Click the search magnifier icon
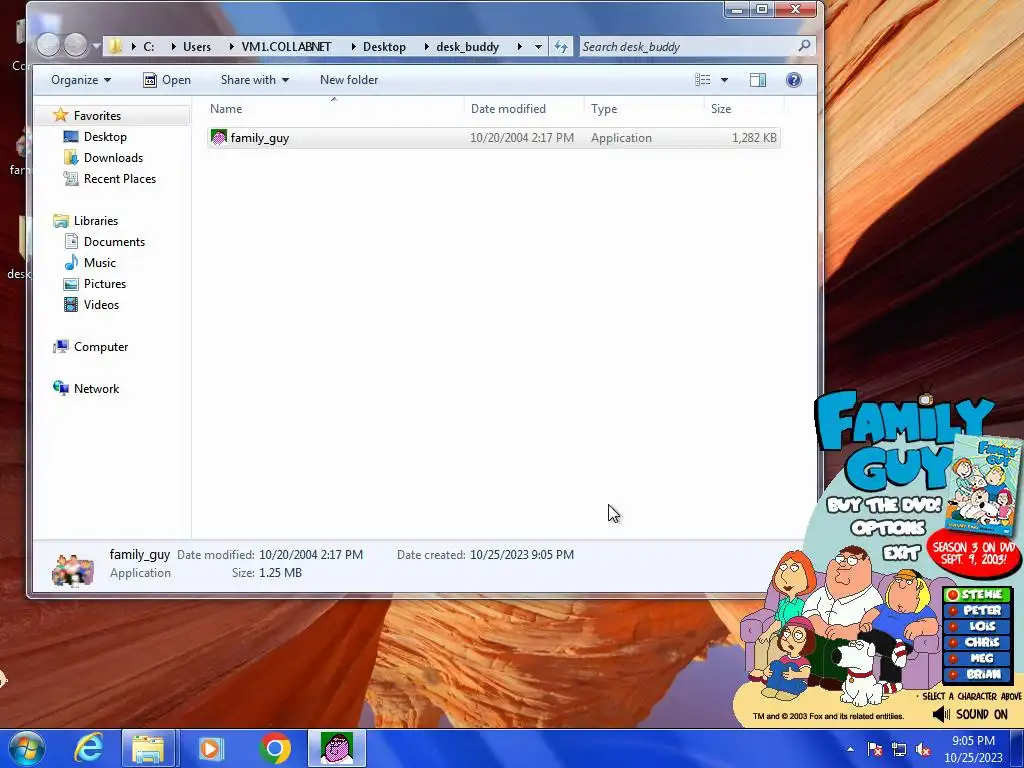This screenshot has height=768, width=1024. (804, 46)
